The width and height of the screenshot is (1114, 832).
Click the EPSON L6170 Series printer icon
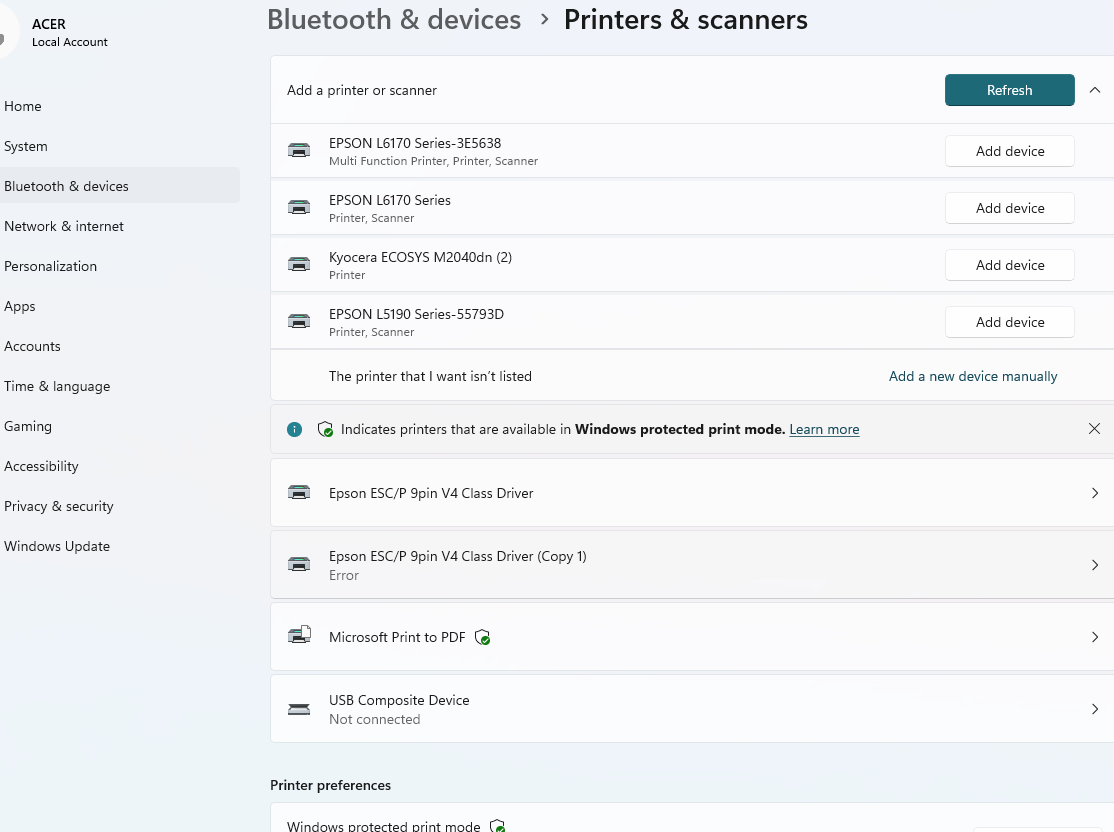click(x=299, y=207)
